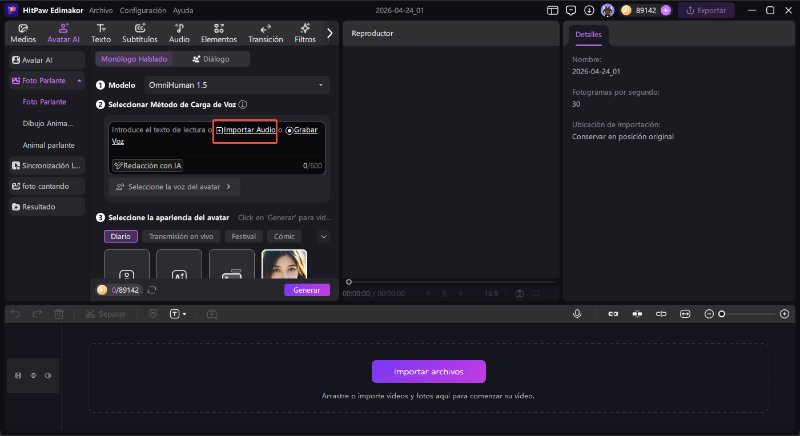
Task: Take a snapshot with the camera icon
Action: click(x=519, y=293)
